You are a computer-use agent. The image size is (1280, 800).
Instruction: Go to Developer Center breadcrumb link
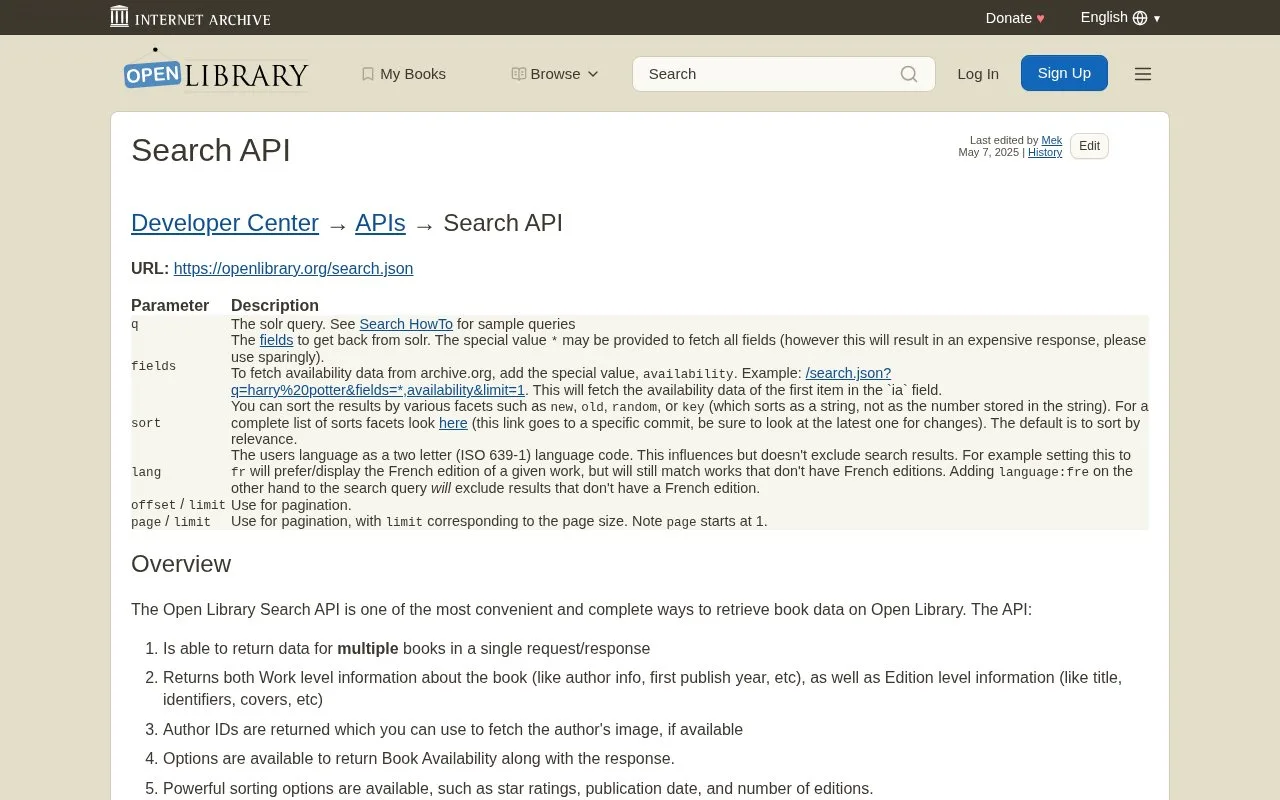click(225, 223)
